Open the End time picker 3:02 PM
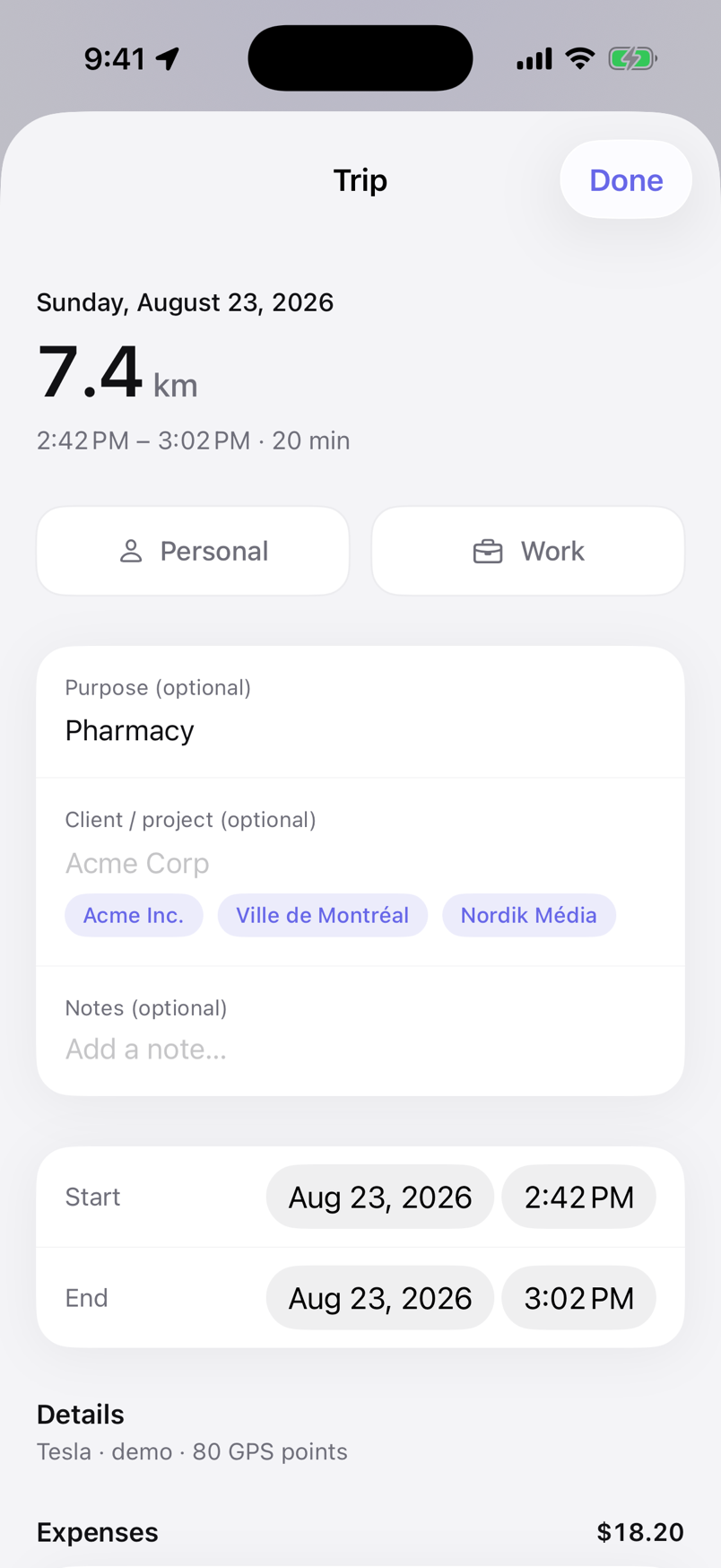The height and width of the screenshot is (1568, 721). pyautogui.click(x=579, y=1298)
